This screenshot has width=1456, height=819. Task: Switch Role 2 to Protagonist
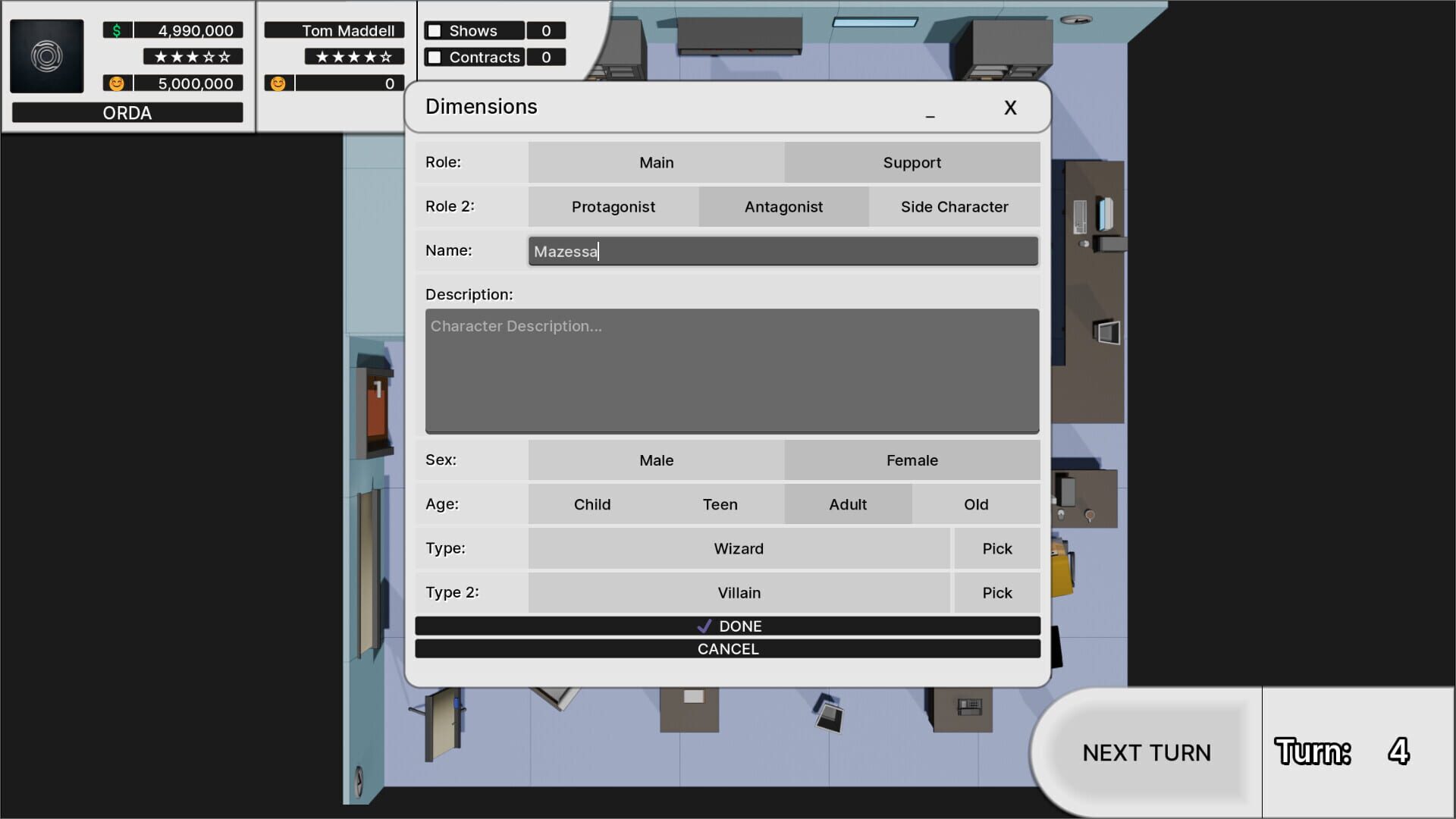613,206
